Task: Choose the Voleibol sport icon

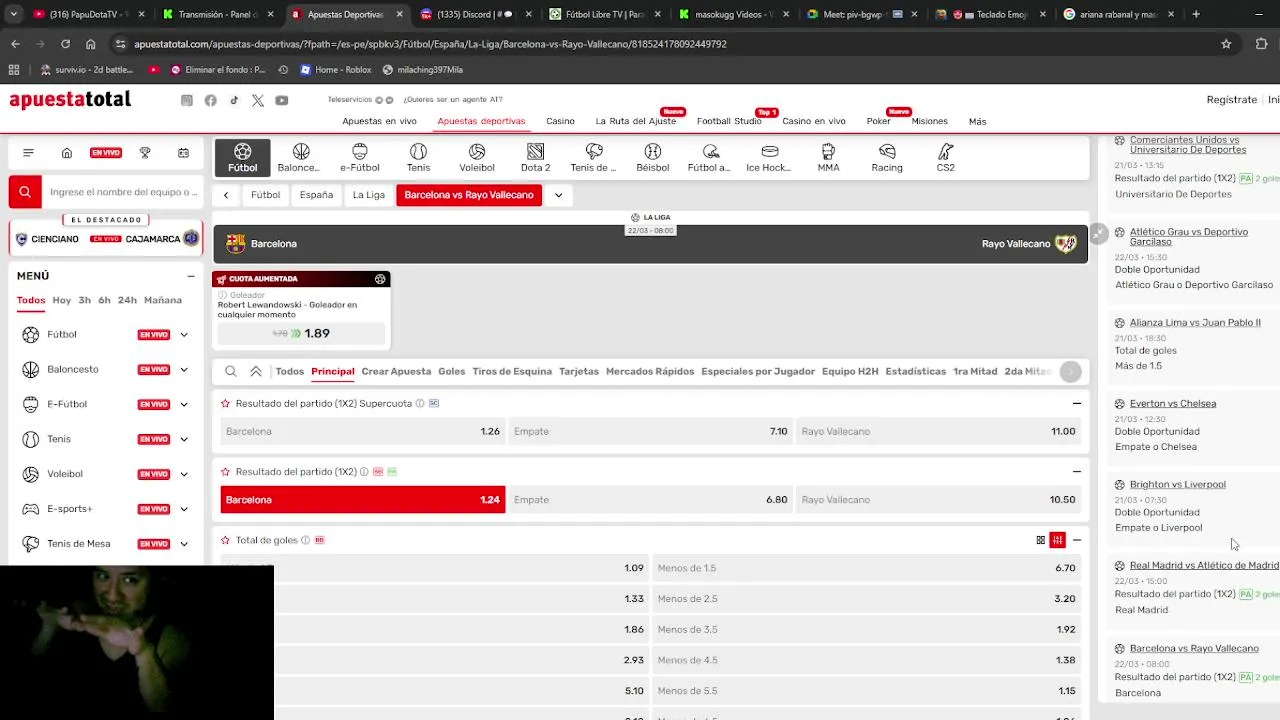Action: point(477,158)
